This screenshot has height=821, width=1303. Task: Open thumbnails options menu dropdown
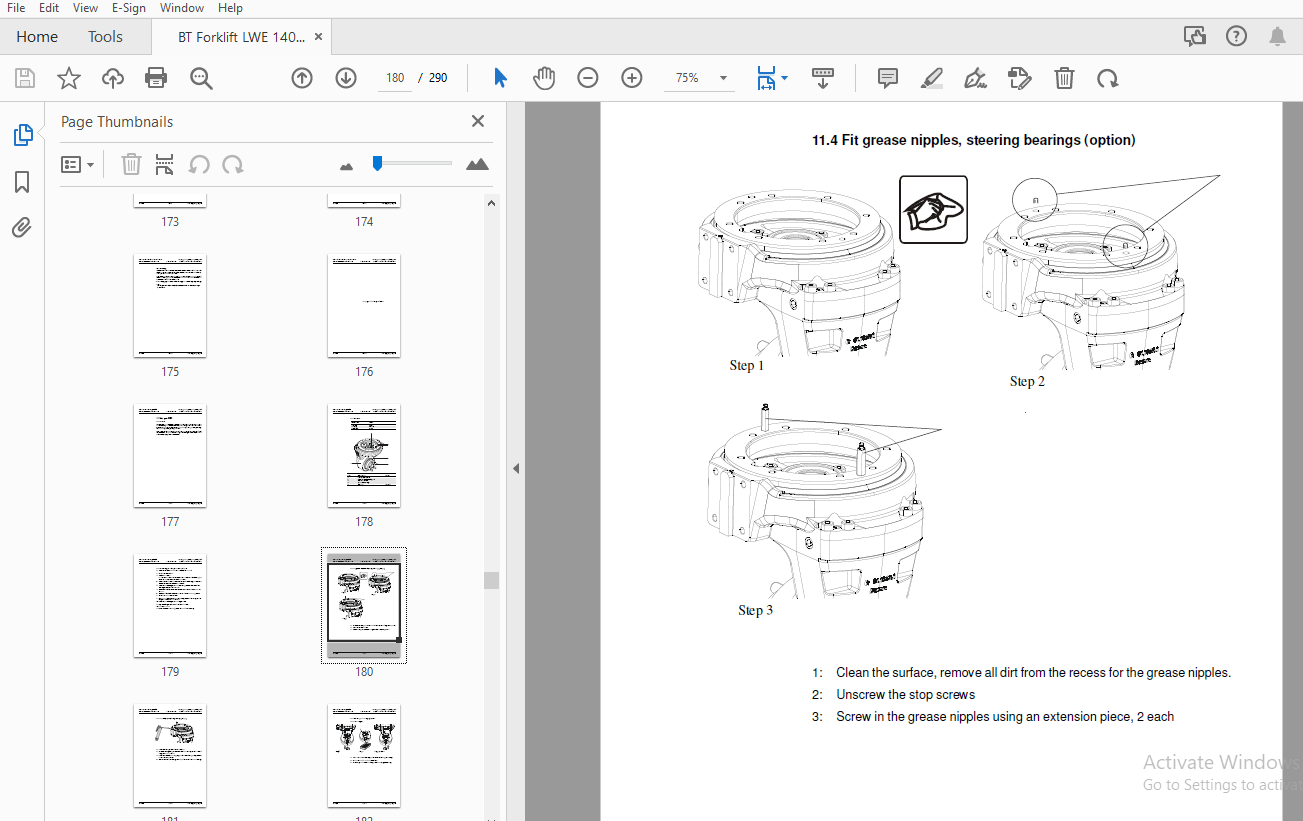tap(78, 164)
